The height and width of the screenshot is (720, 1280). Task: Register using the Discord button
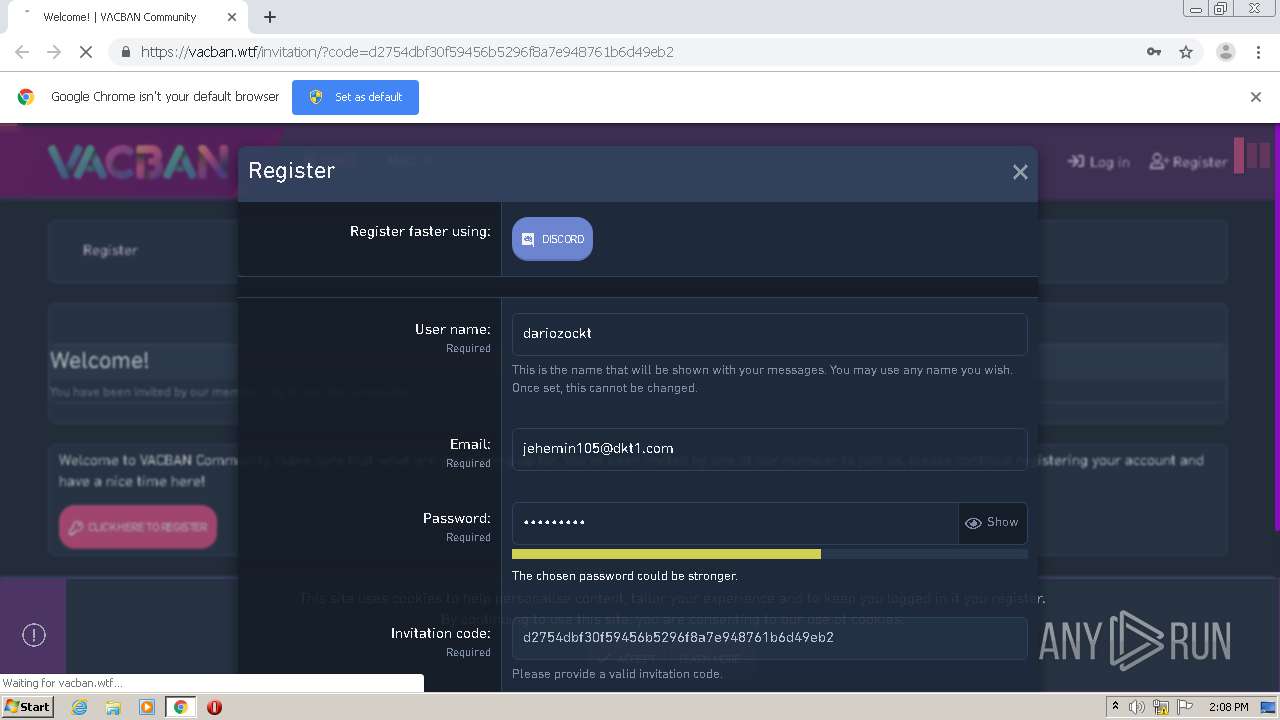552,239
